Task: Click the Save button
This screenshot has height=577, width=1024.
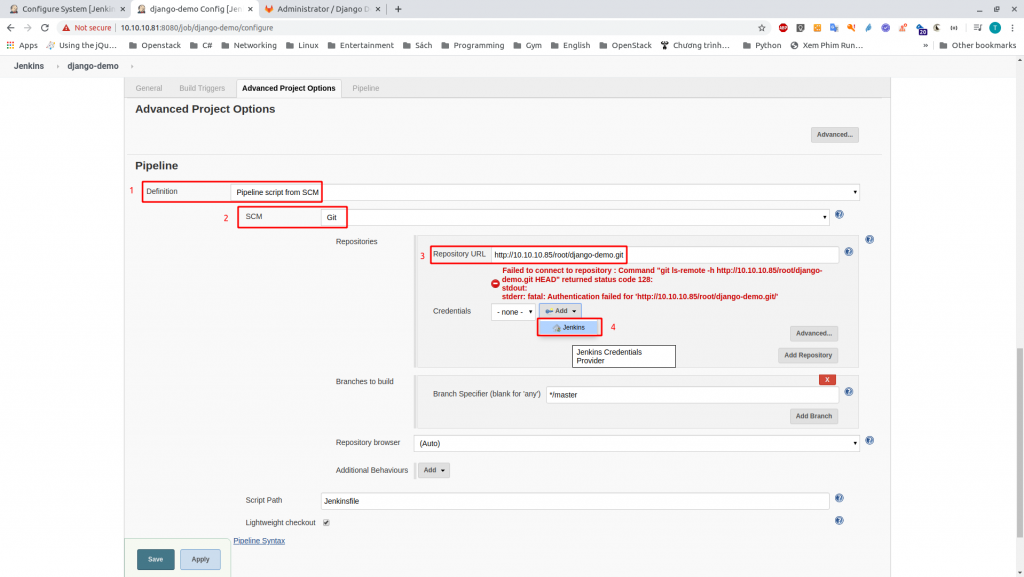Action: point(155,559)
